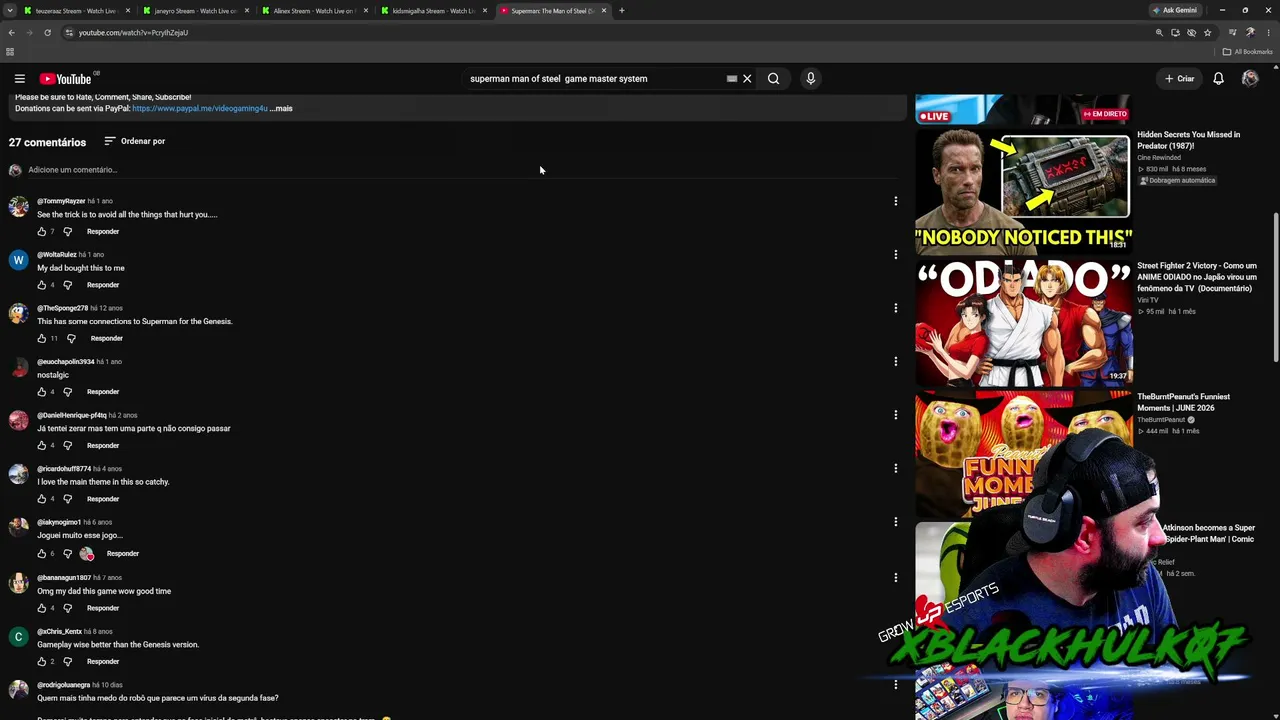The width and height of the screenshot is (1280, 720).
Task: Reply to the @TommyRayzer comment
Action: [103, 232]
